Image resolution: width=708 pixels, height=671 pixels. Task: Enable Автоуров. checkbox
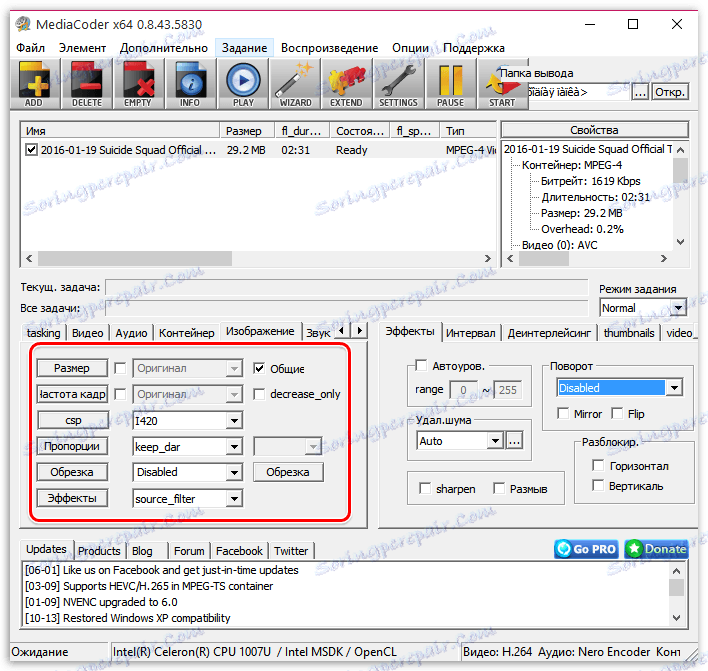pyautogui.click(x=421, y=365)
